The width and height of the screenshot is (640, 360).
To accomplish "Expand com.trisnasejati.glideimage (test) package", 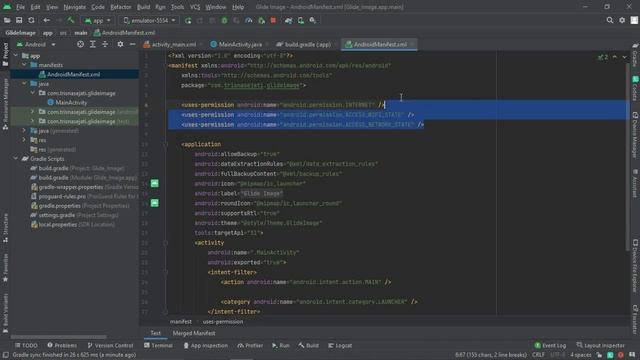I will pos(33,121).
